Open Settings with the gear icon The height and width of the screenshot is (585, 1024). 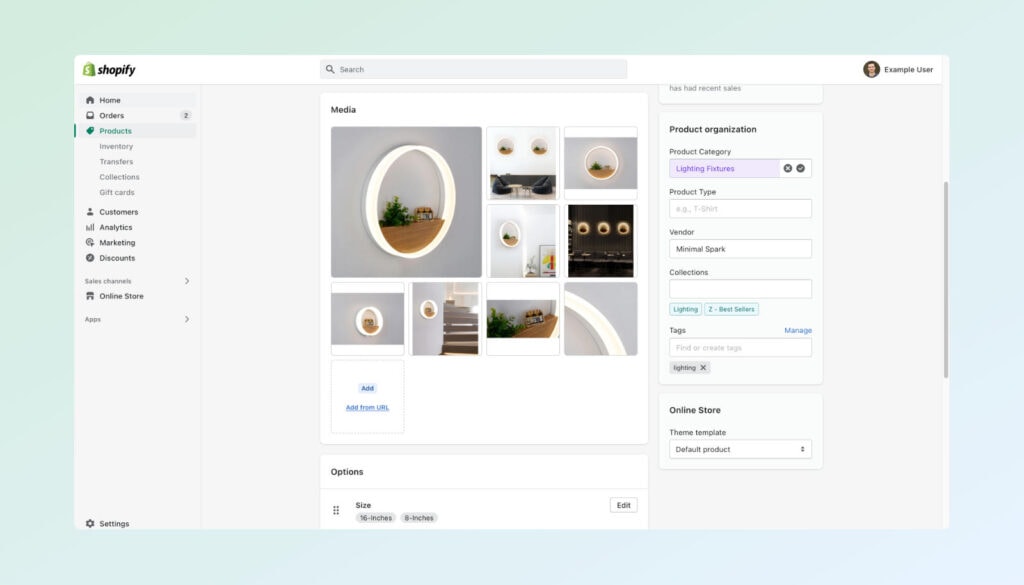tap(91, 523)
